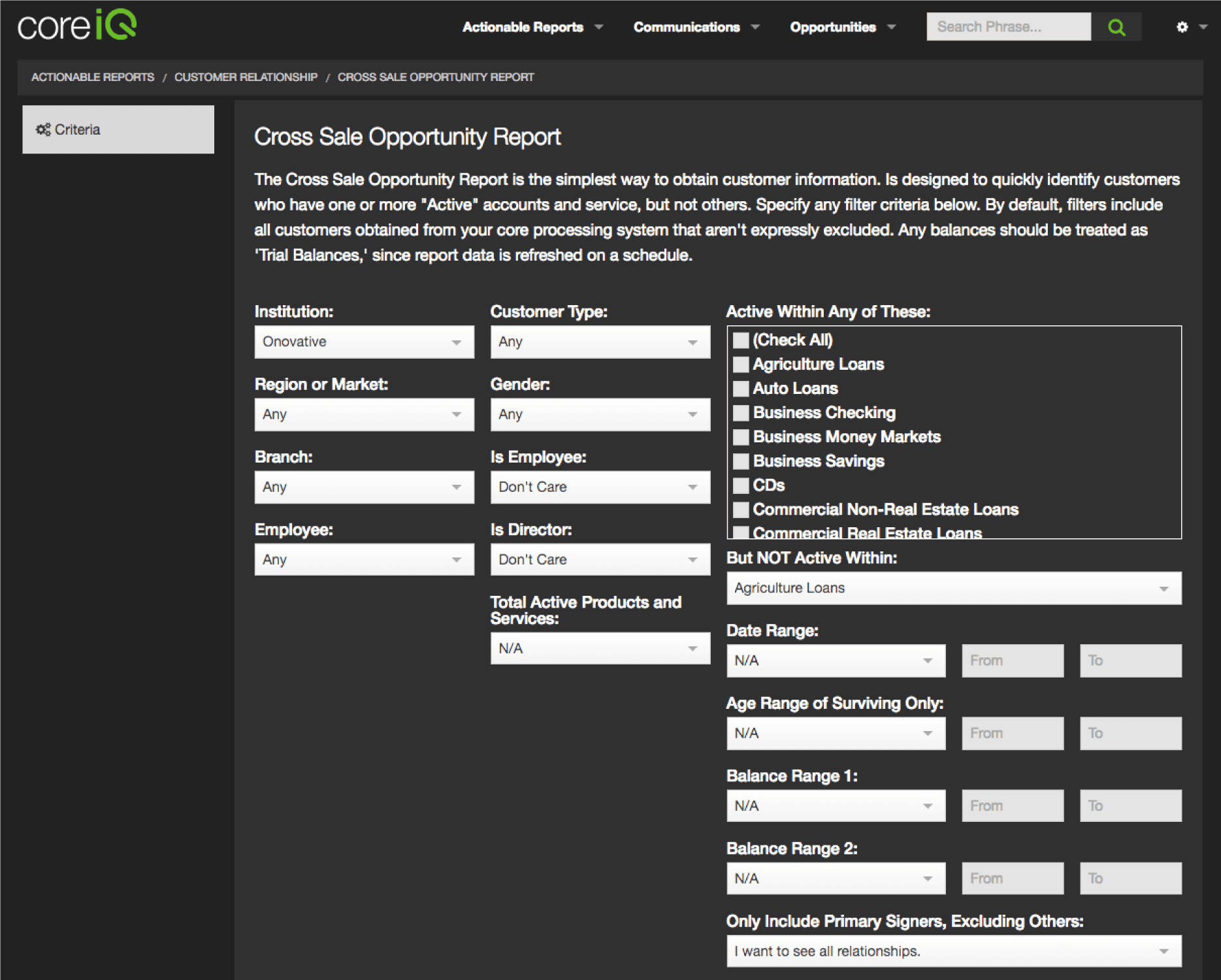Open the Region or Market dropdown

364,414
